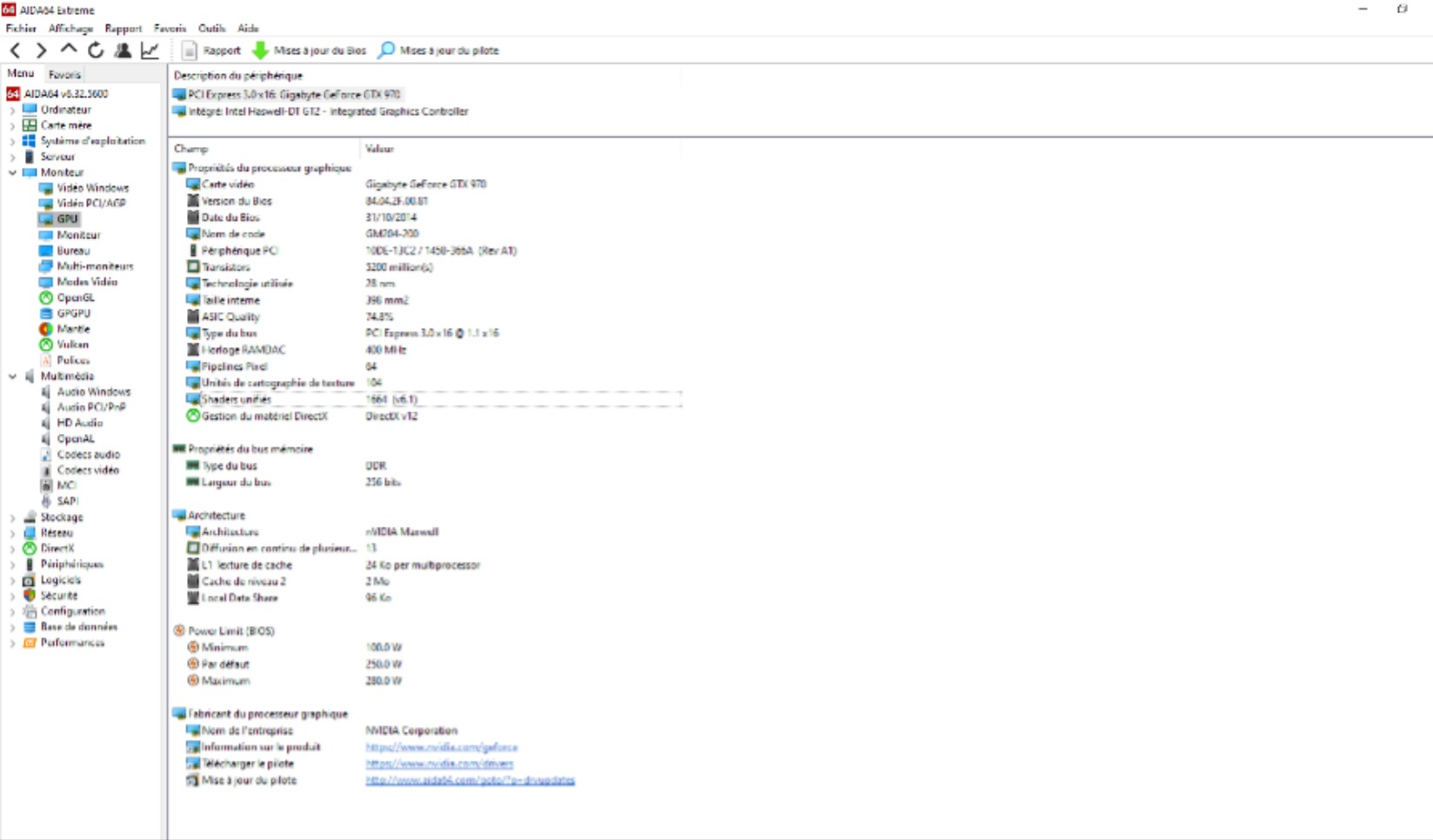Open the aida64.com driver update link
The image size is (1433, 840).
coord(470,781)
